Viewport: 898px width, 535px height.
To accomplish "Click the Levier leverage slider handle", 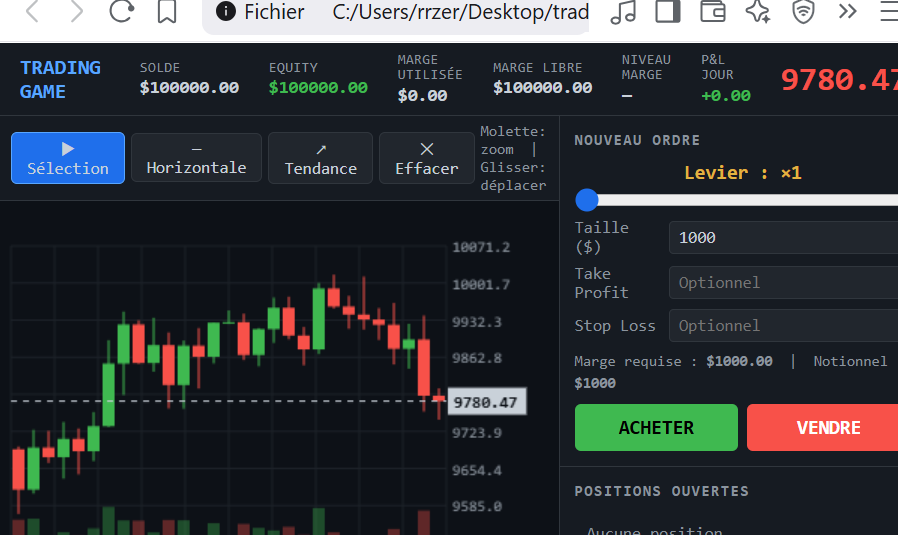I will (587, 200).
